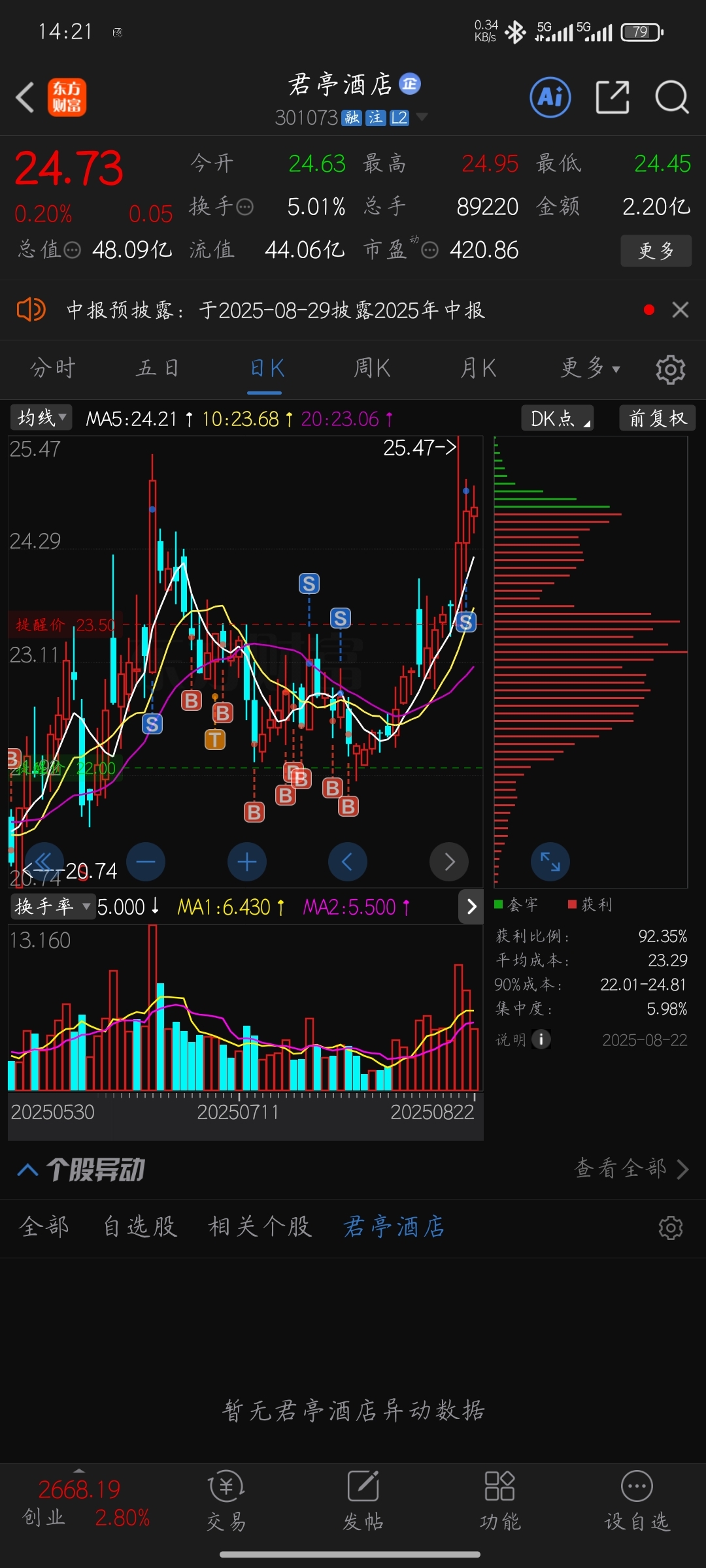Viewport: 706px width, 1568px height.
Task: Move chart right with grey arrow
Action: [x=449, y=862]
